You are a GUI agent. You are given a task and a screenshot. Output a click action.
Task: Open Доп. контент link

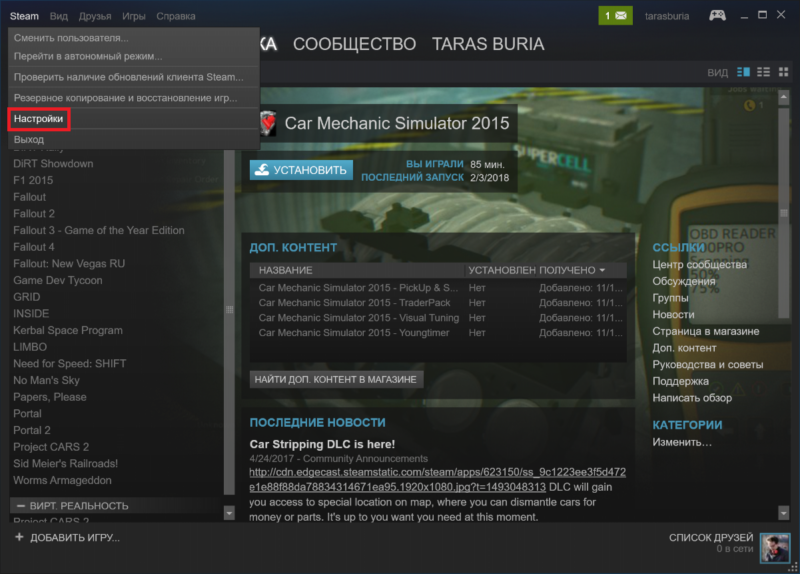click(684, 348)
